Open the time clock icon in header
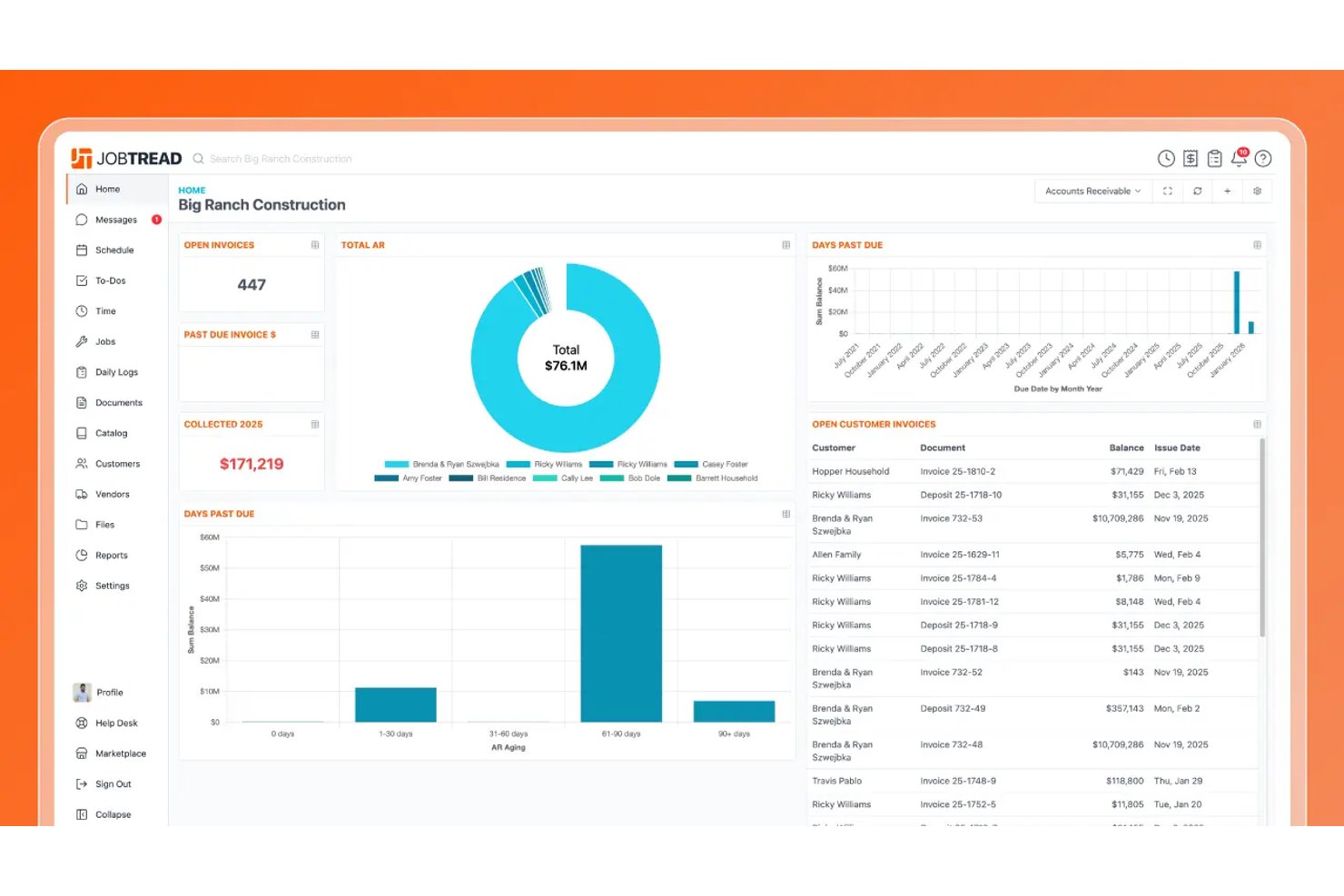 coord(1166,159)
